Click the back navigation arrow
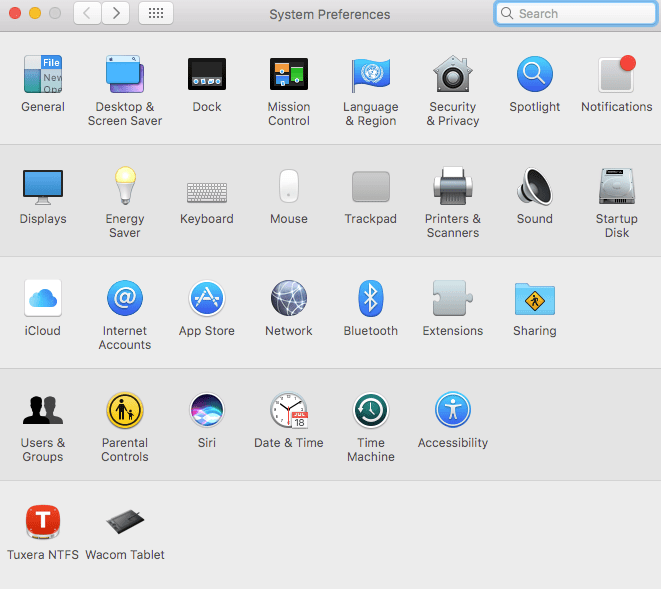The height and width of the screenshot is (589, 661). pyautogui.click(x=87, y=13)
